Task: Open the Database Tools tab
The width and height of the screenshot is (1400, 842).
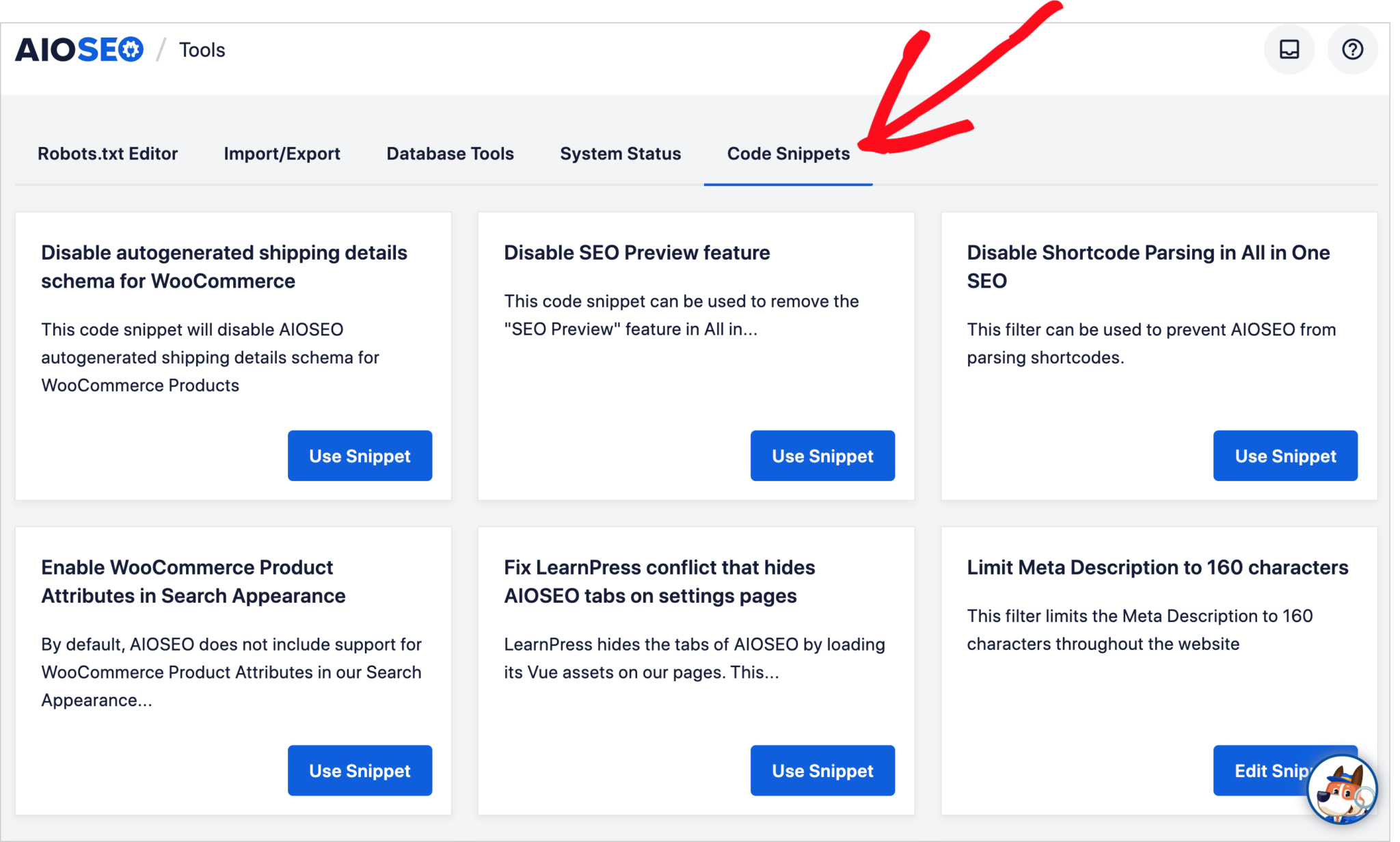Action: coord(450,154)
